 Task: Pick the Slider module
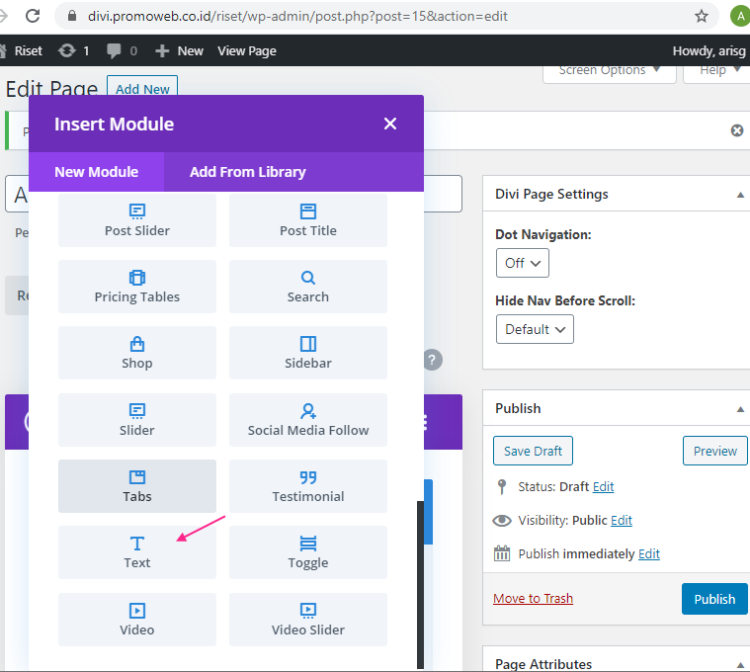137,420
